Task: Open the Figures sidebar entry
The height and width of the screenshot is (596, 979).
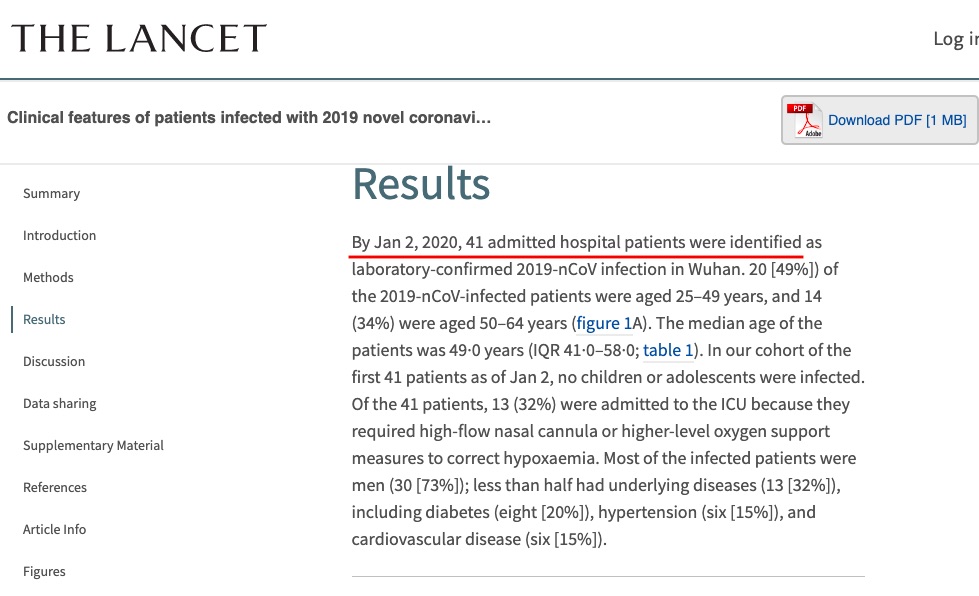Action: [44, 571]
